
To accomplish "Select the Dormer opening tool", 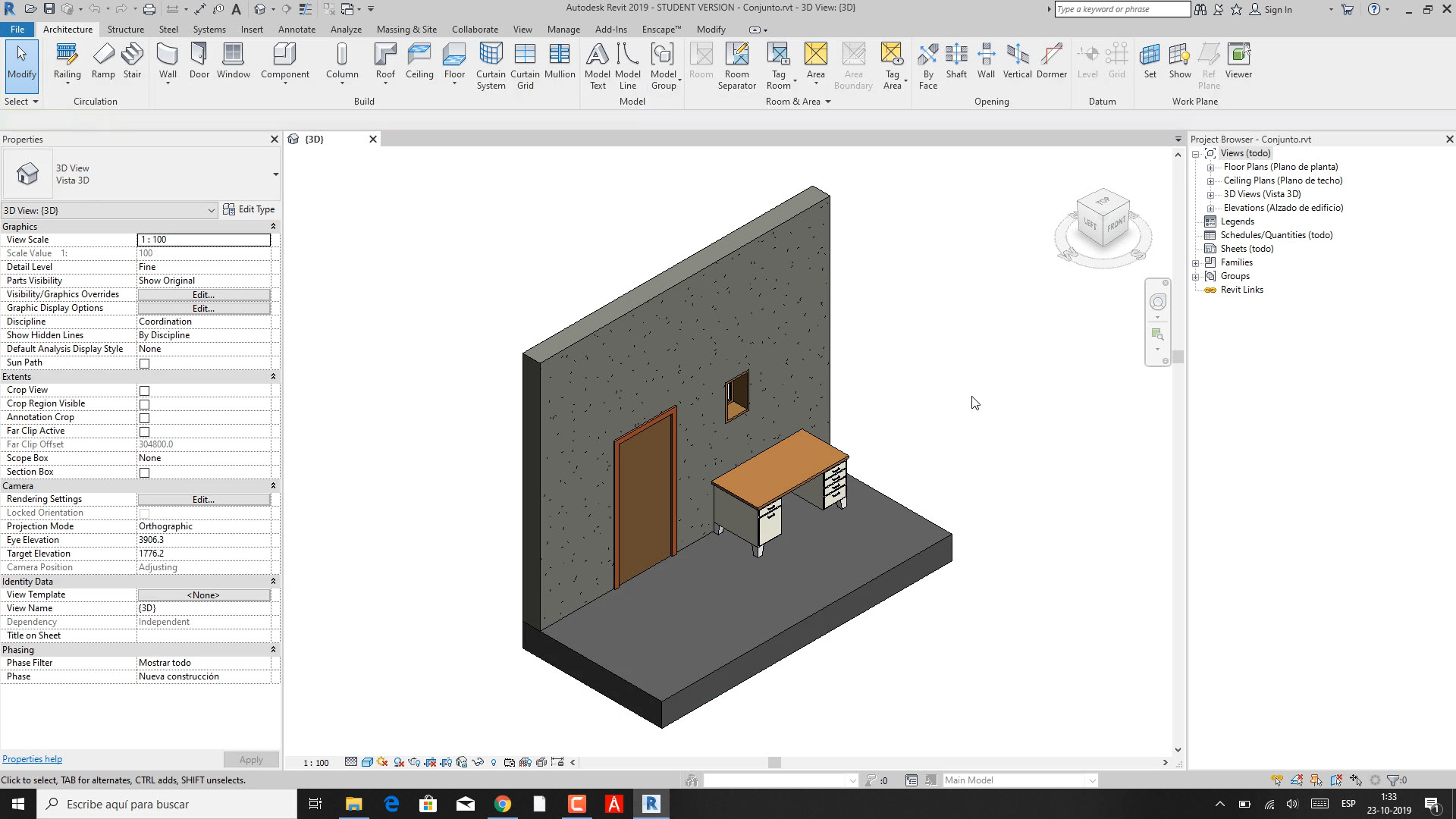I will 1052,61.
